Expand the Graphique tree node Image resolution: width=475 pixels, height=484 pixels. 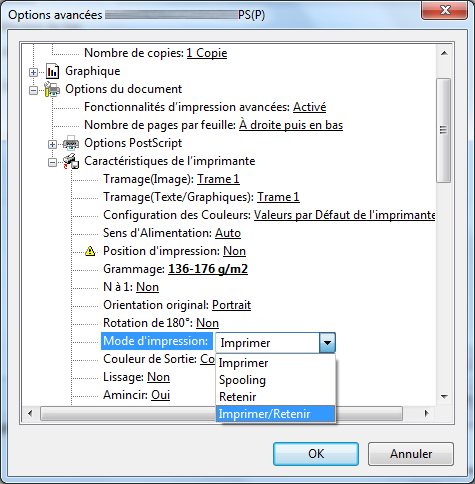(33, 72)
